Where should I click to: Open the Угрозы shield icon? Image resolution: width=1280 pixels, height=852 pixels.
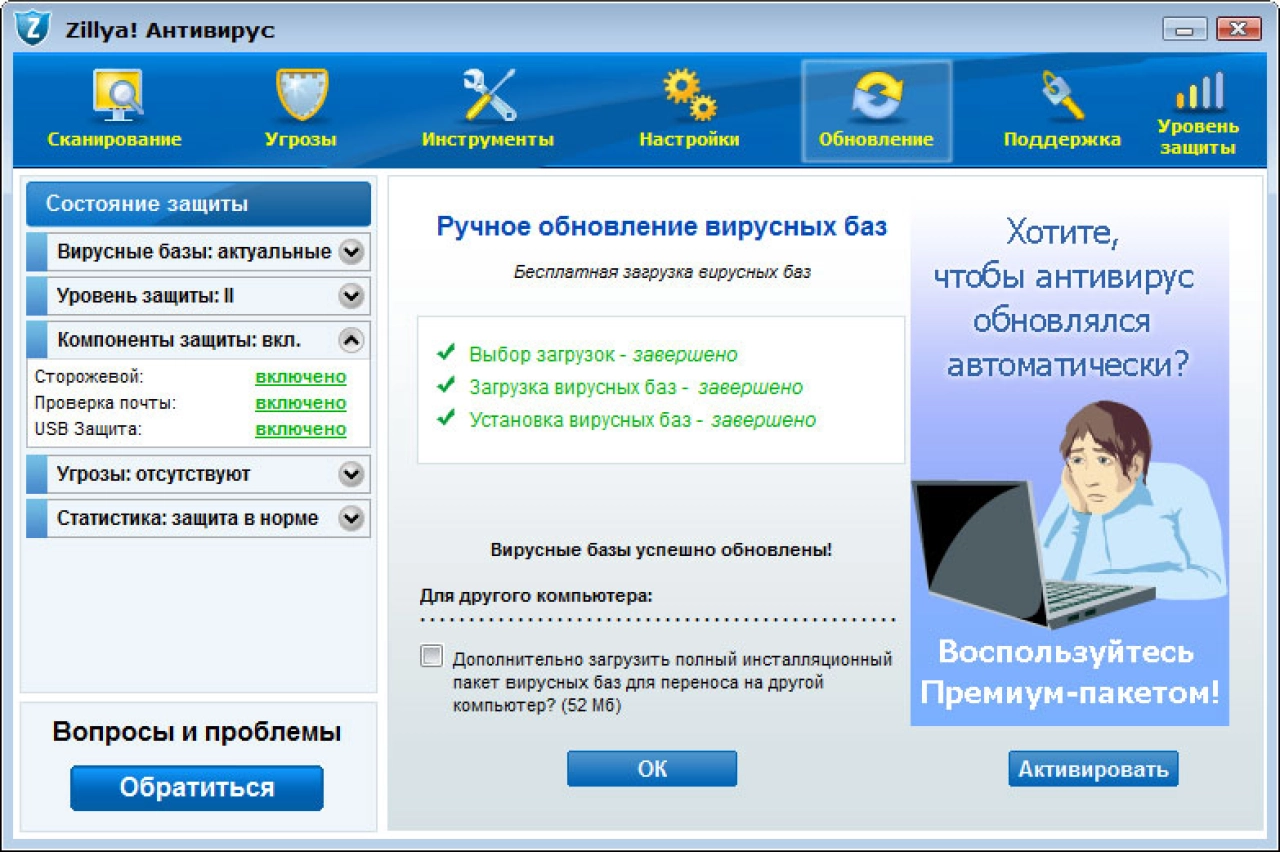tap(301, 96)
